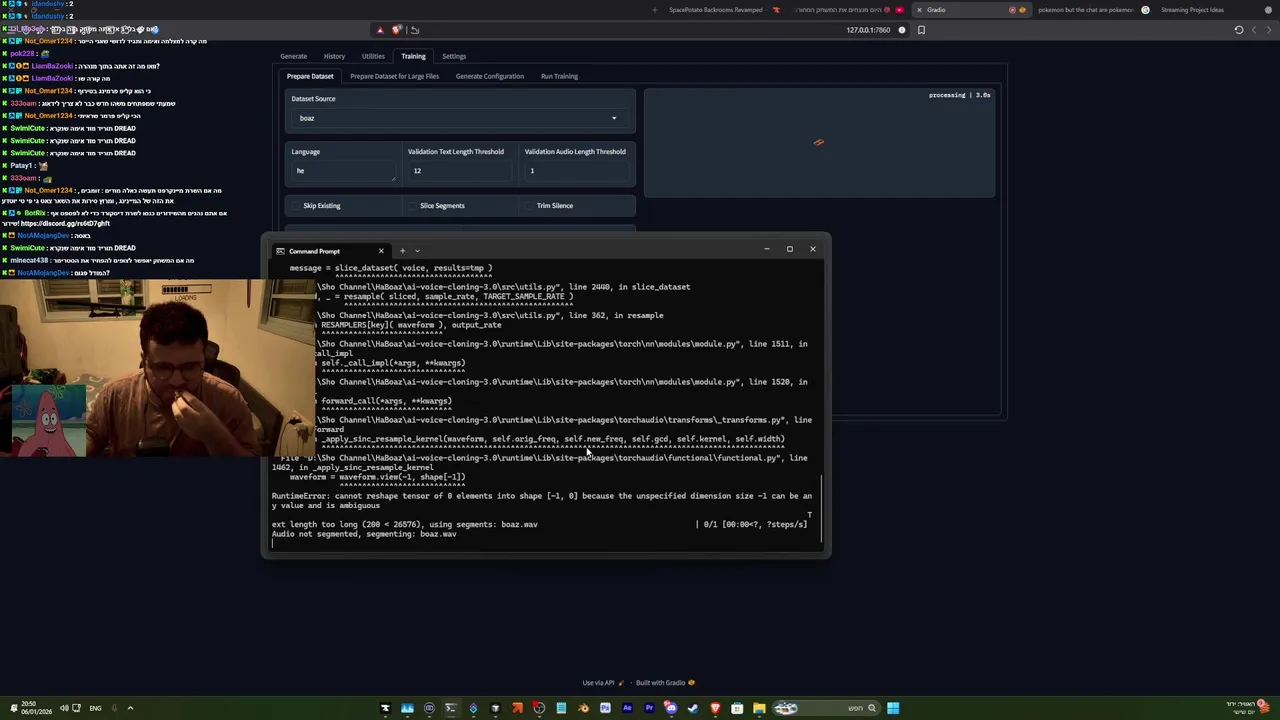This screenshot has width=1280, height=720.
Task: Enable the Trim Silence checkbox
Action: coord(528,206)
